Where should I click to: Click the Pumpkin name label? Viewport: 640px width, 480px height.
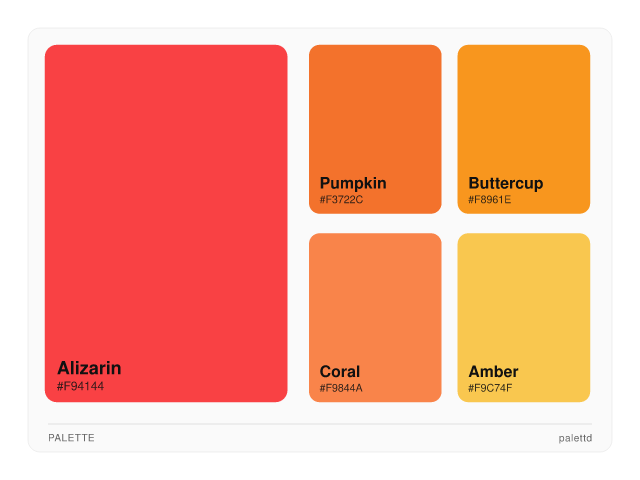(353, 183)
